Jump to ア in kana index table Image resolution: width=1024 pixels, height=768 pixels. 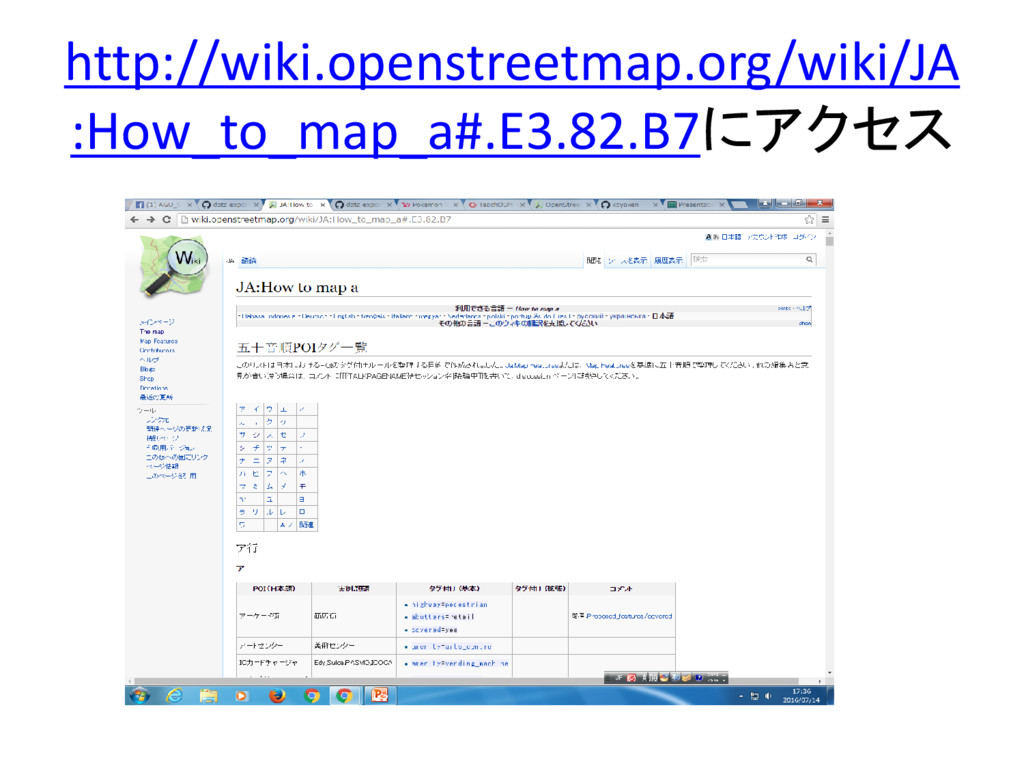coord(242,409)
